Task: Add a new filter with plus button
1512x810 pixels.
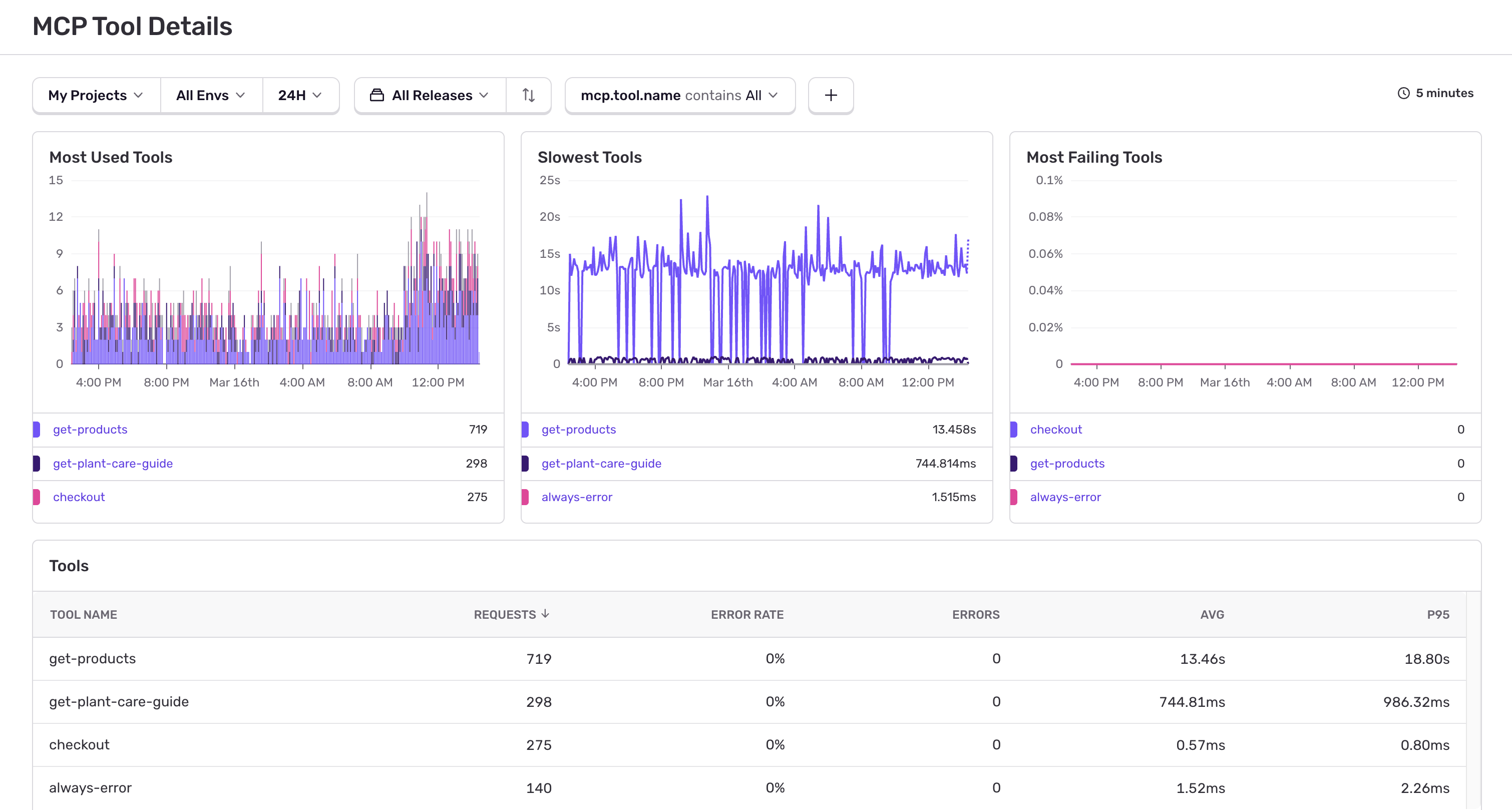Action: point(831,95)
